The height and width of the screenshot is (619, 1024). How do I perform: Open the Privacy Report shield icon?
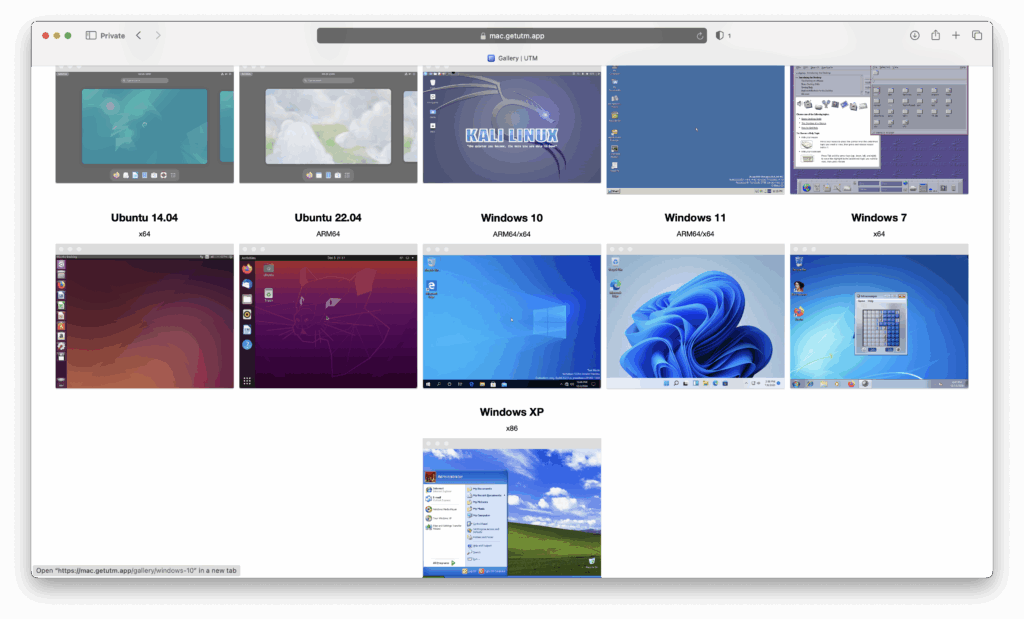[722, 35]
